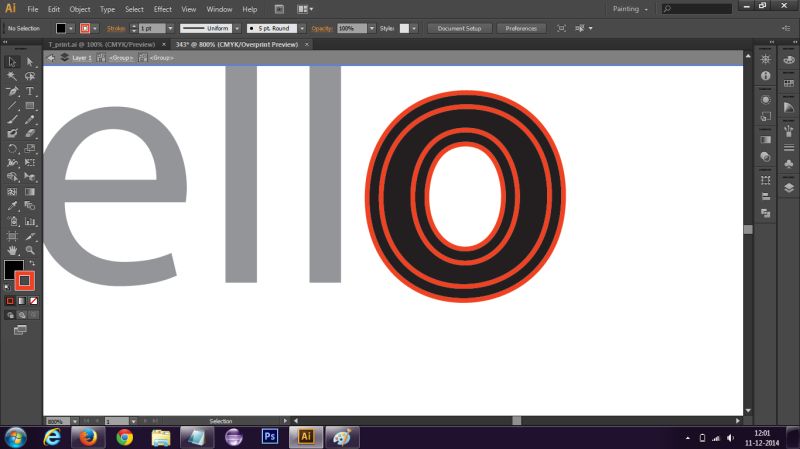Select the Rotate tool
Viewport: 800px width, 449px height.
point(12,148)
